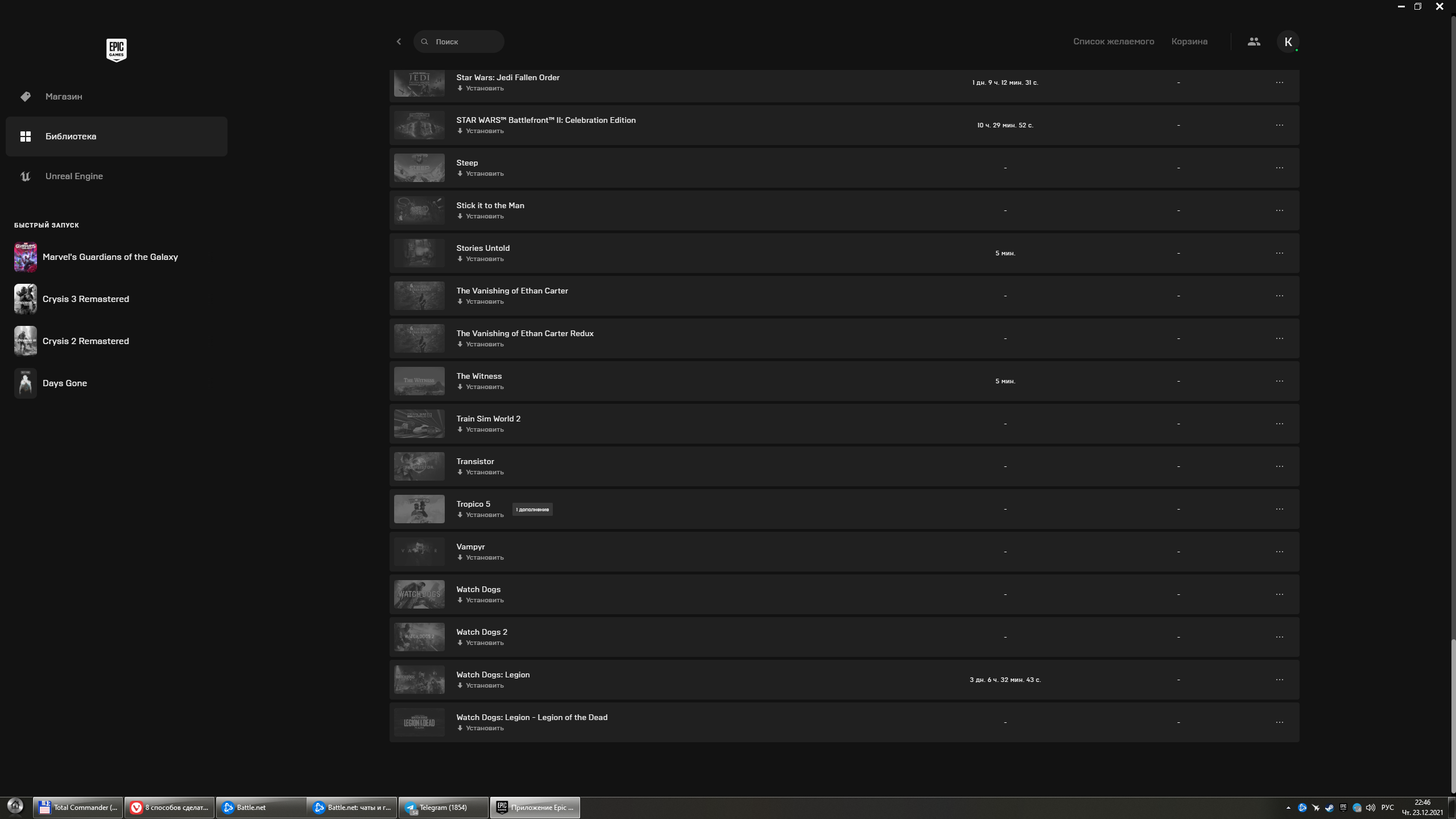Open the Watch Dogs game thumbnail
This screenshot has width=1456, height=819.
tap(419, 594)
